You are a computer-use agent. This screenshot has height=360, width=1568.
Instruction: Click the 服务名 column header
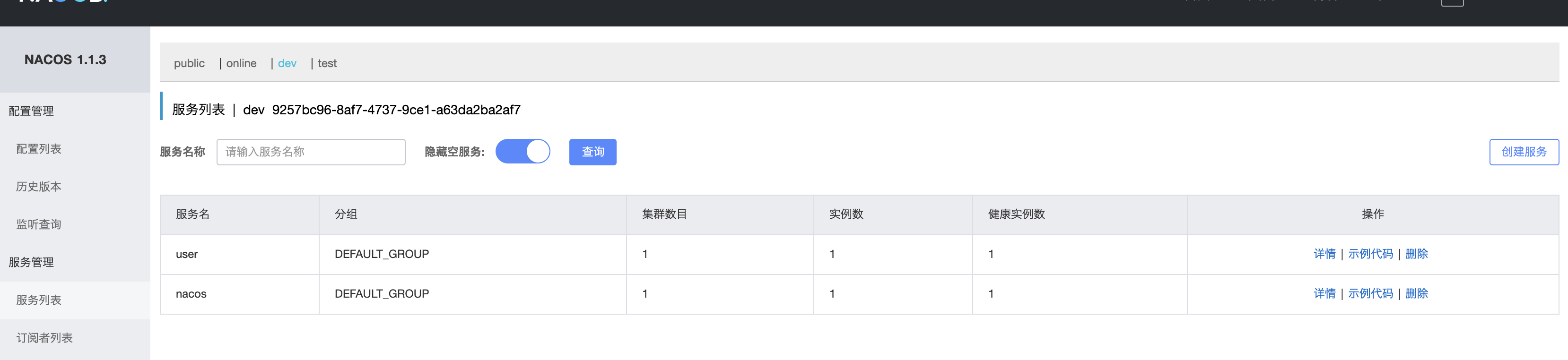click(x=240, y=214)
